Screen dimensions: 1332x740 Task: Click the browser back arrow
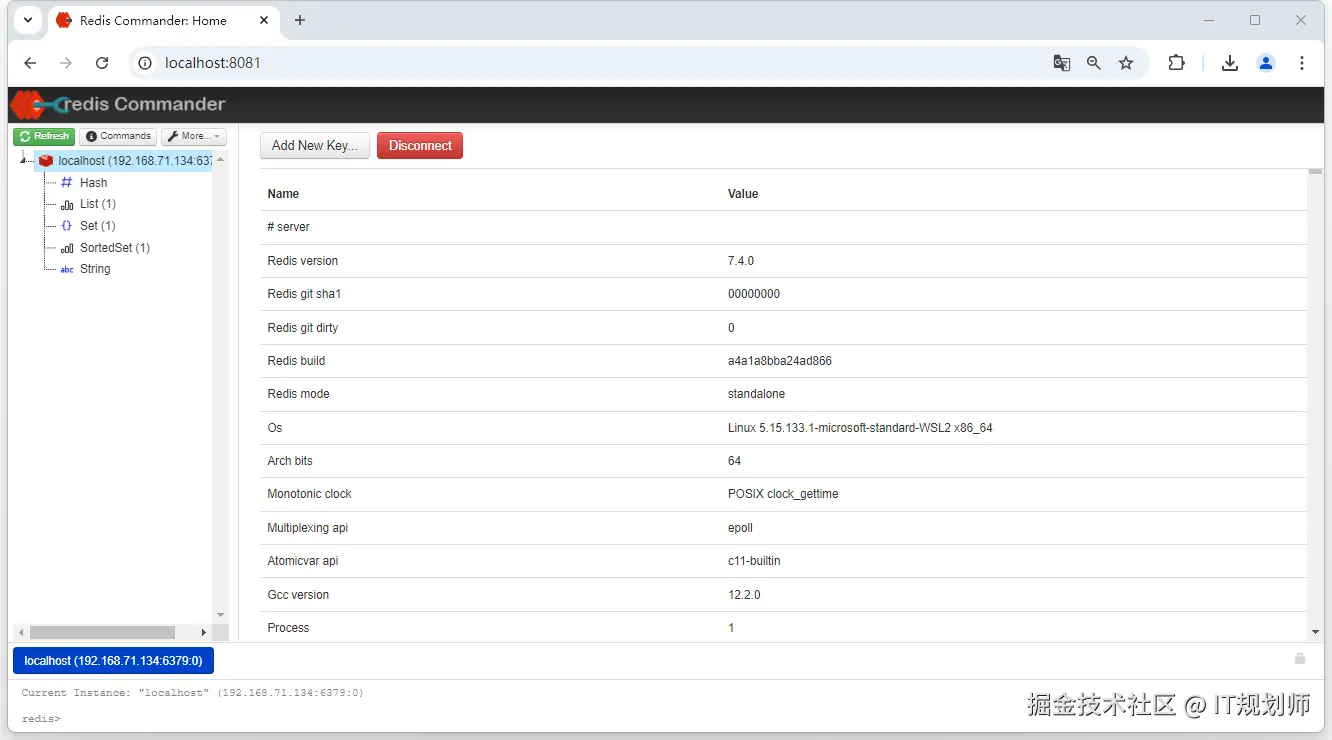coord(30,63)
